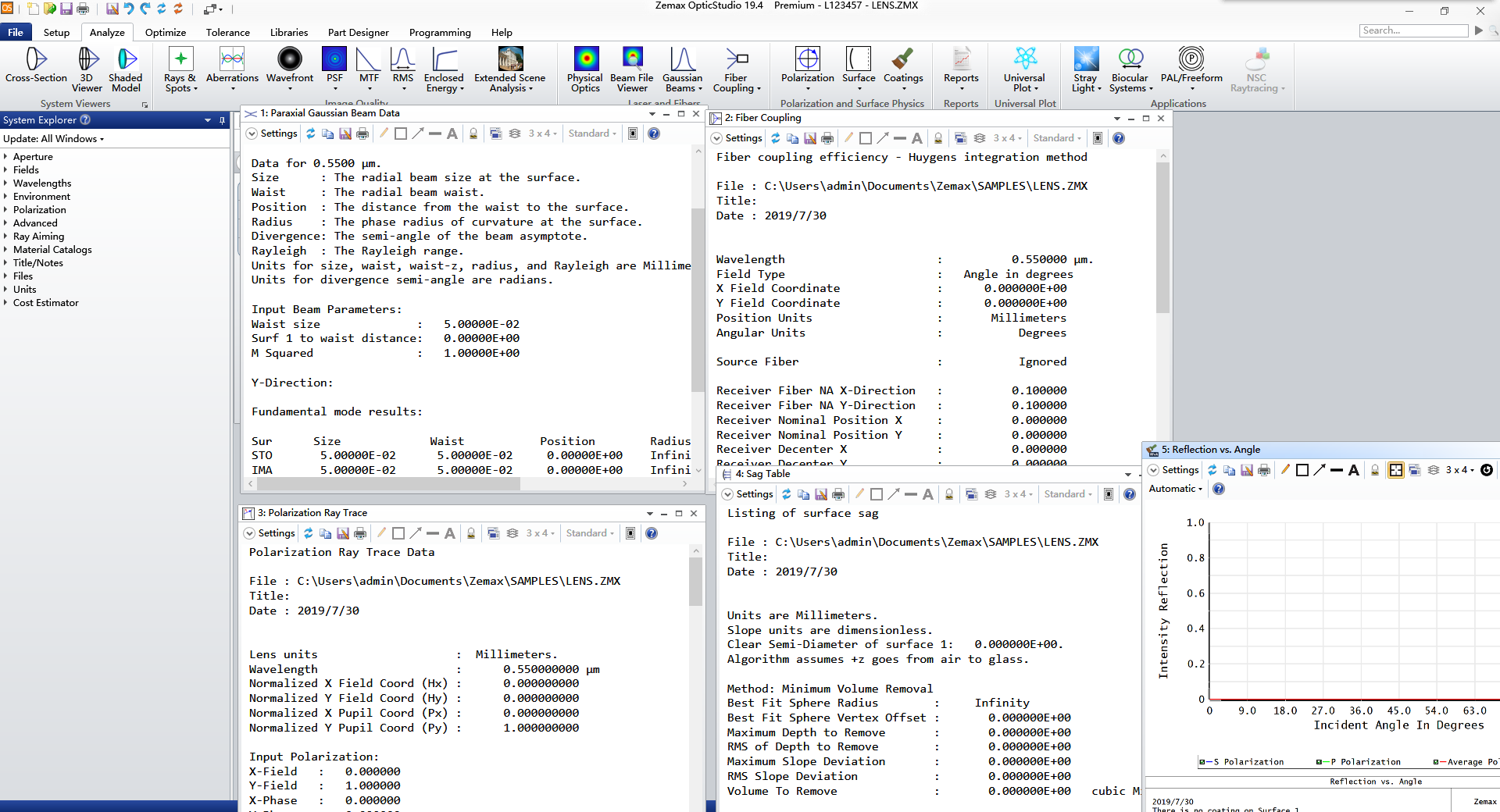
Task: Open Rays & Spots analysis menu
Action: (x=180, y=69)
